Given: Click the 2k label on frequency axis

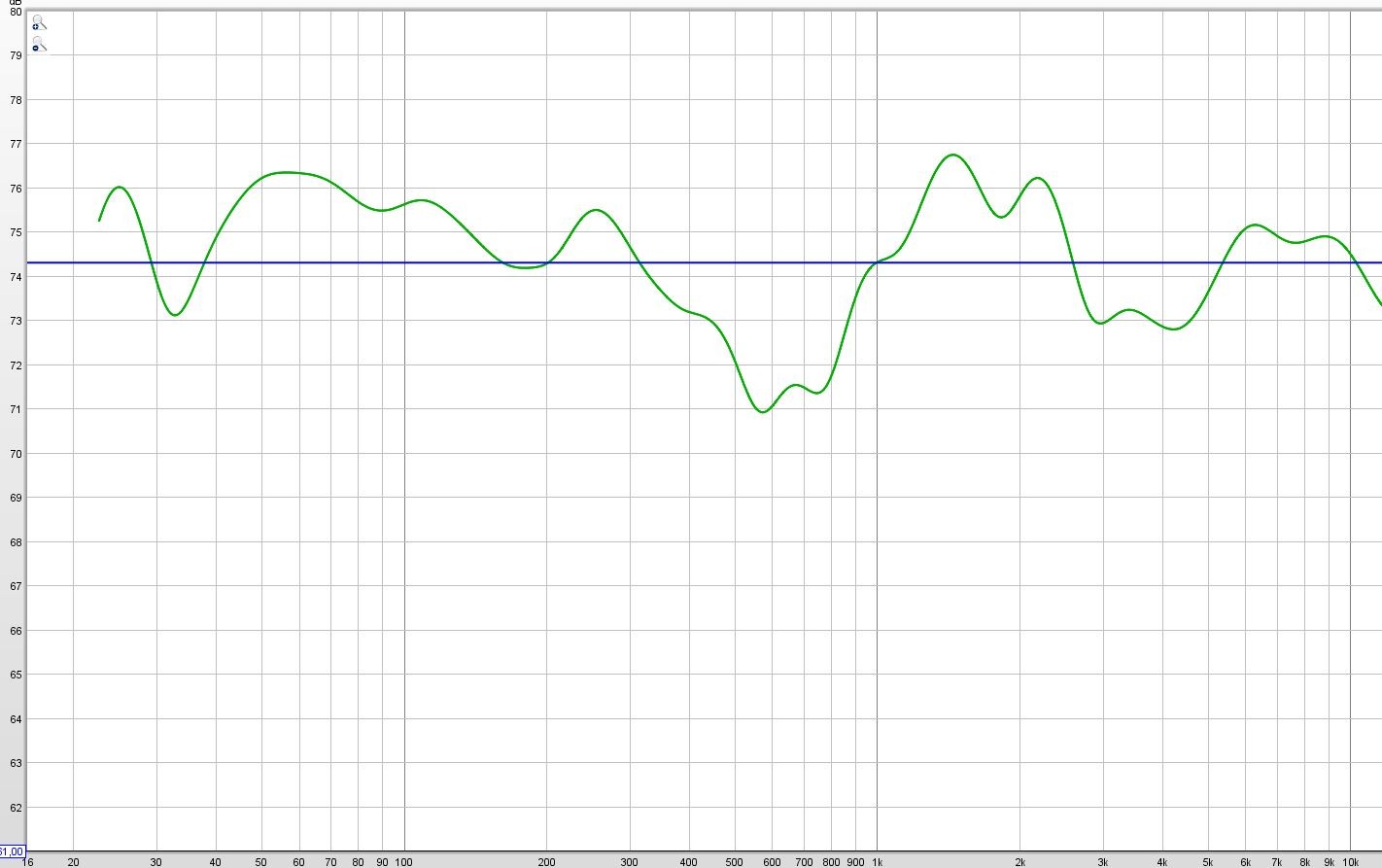Looking at the screenshot, I should [1019, 862].
